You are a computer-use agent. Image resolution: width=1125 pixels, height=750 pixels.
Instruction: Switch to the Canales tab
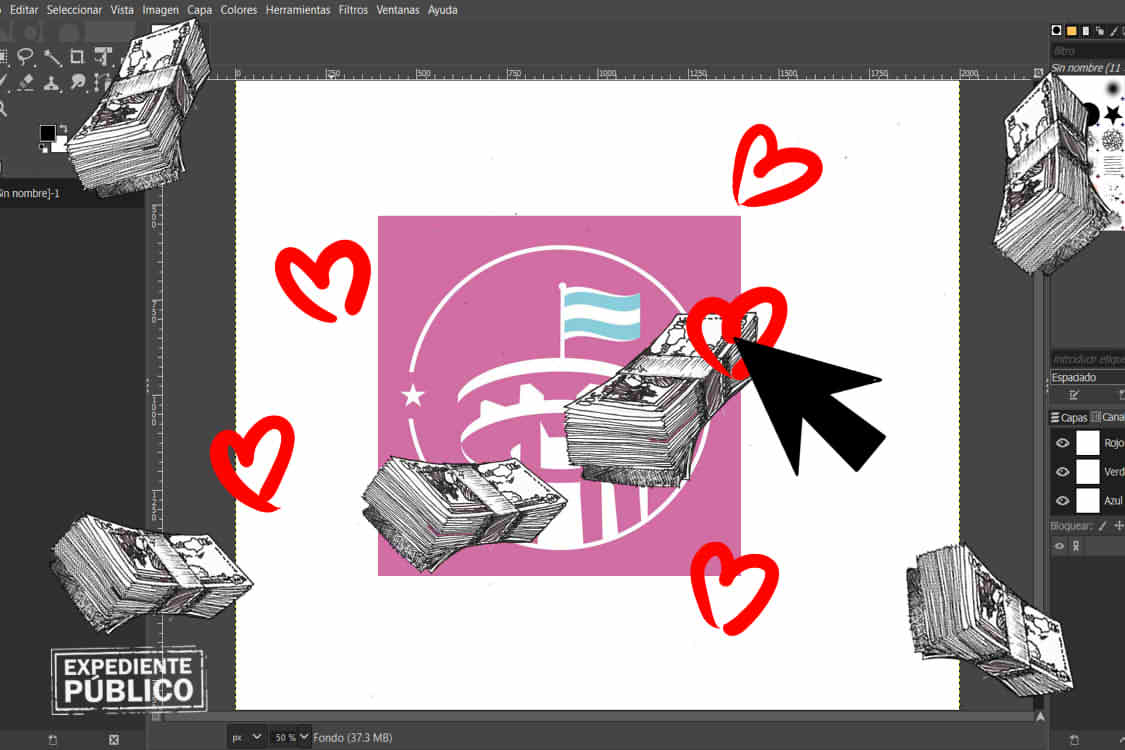pyautogui.click(x=1108, y=417)
